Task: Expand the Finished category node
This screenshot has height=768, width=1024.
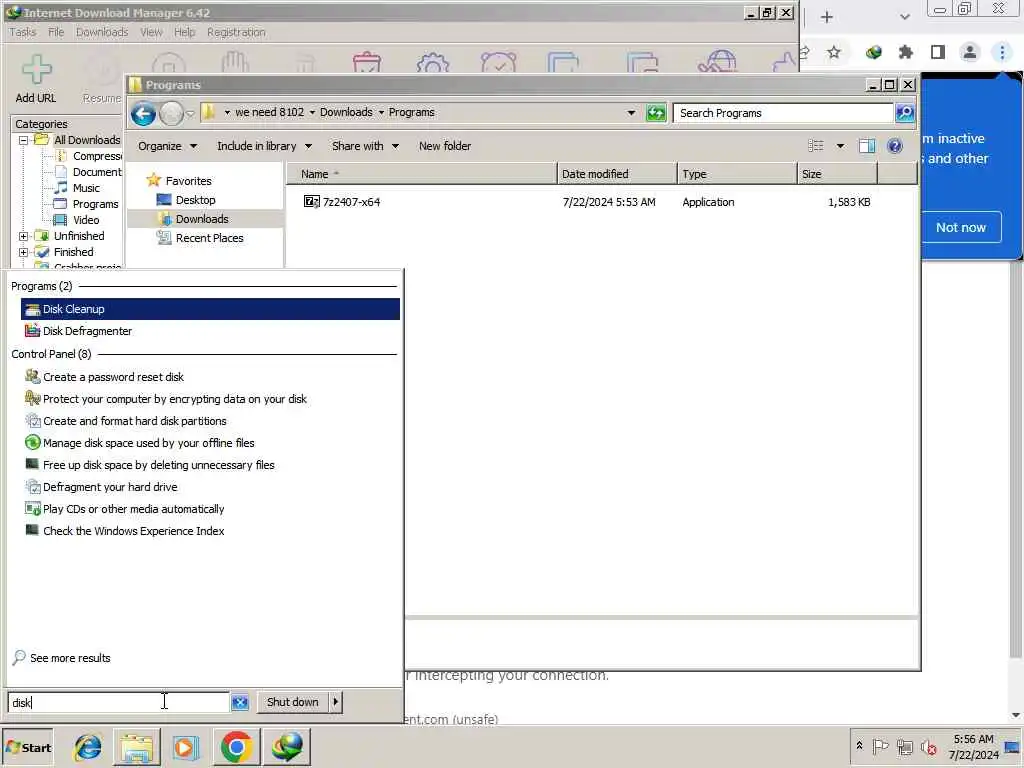Action: [24, 252]
